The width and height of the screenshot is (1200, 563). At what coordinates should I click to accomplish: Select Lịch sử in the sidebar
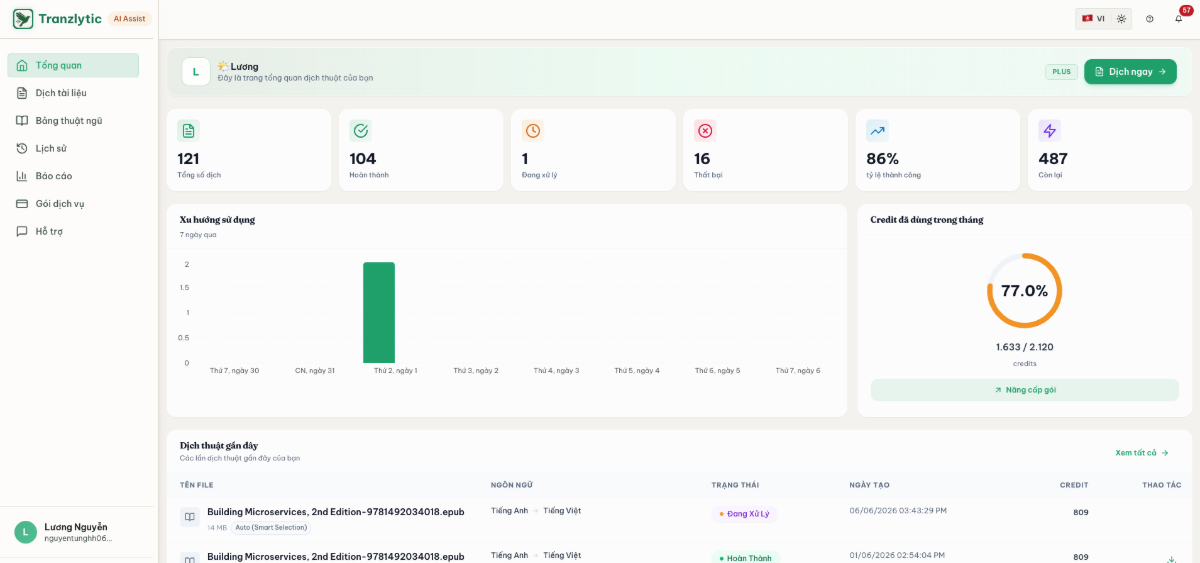[x=73, y=148]
